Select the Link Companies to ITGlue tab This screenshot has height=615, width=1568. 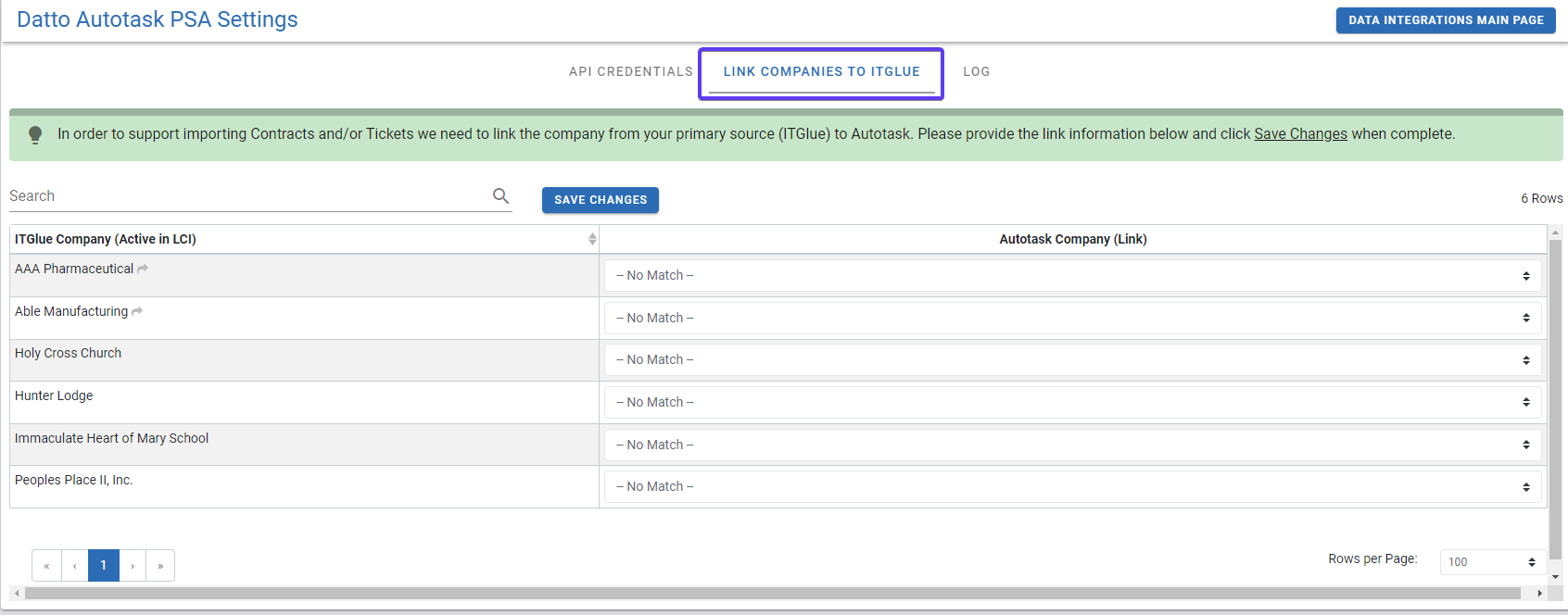pyautogui.click(x=822, y=71)
